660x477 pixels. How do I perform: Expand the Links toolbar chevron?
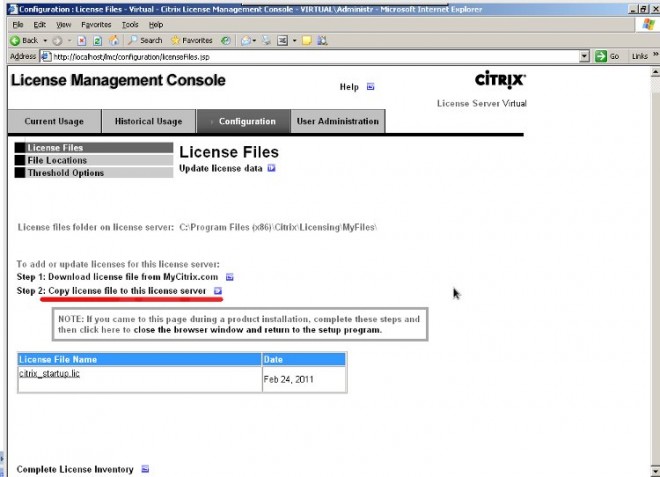(655, 55)
